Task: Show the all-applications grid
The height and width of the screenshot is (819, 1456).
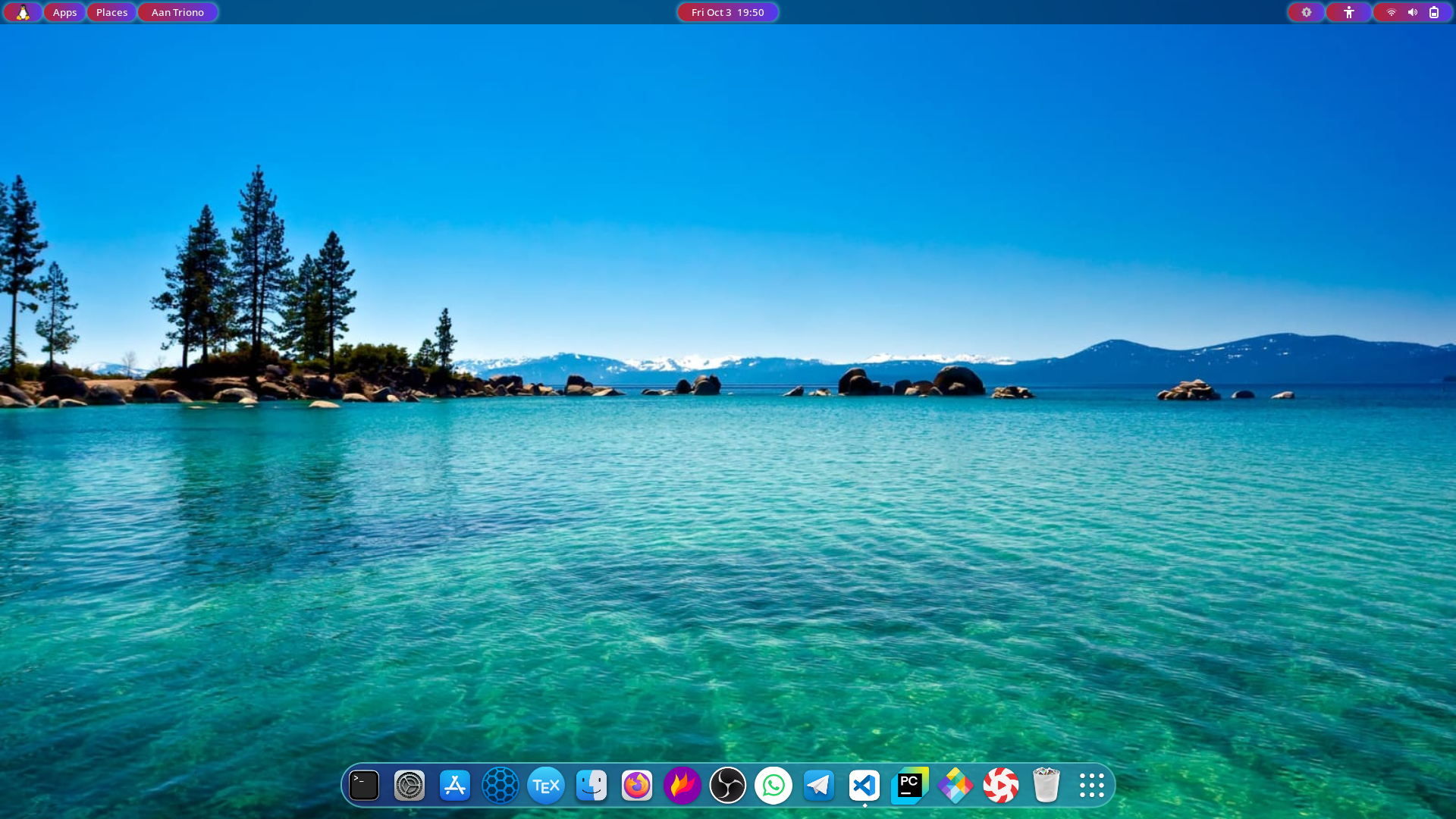Action: pos(1091,785)
